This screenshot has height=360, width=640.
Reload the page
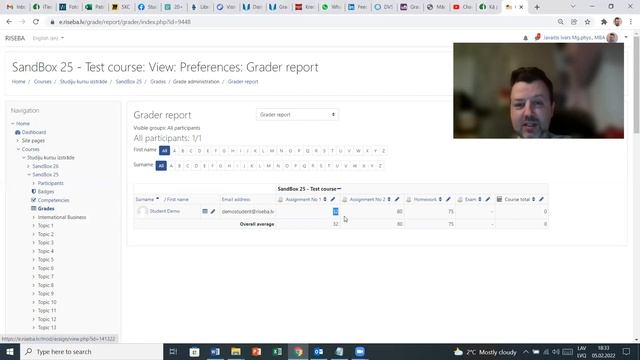[x=36, y=22]
